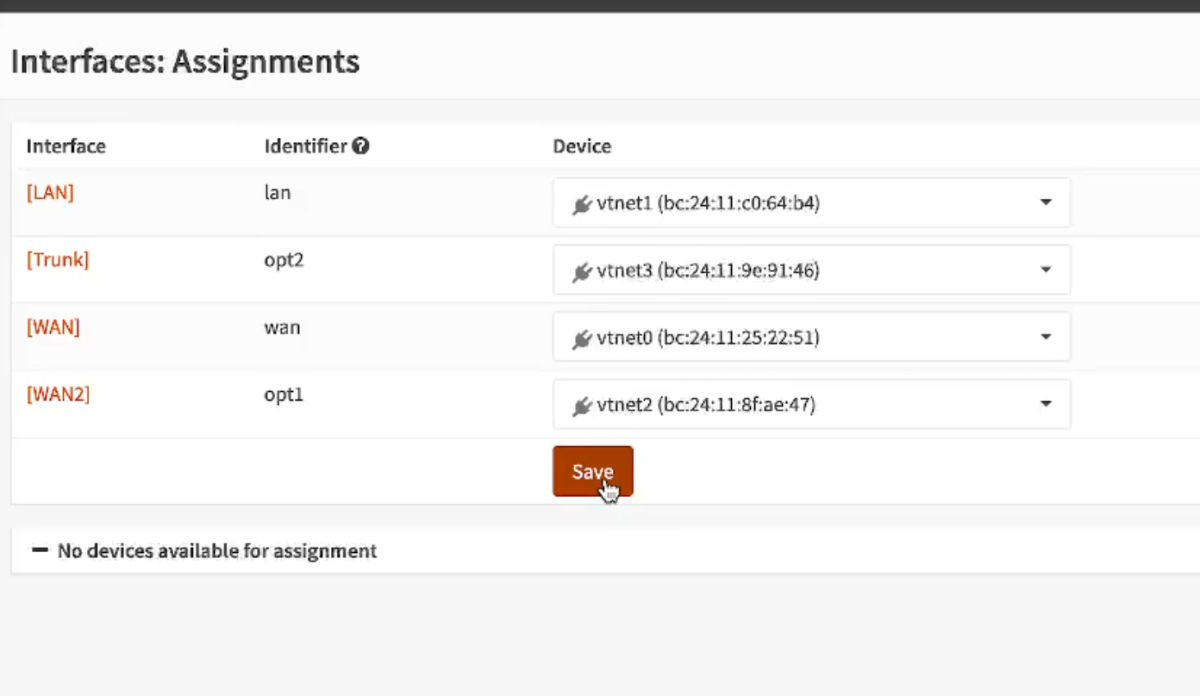Image resolution: width=1200 pixels, height=696 pixels.
Task: Click the minus icon before No devices available
Action: pyautogui.click(x=40, y=550)
